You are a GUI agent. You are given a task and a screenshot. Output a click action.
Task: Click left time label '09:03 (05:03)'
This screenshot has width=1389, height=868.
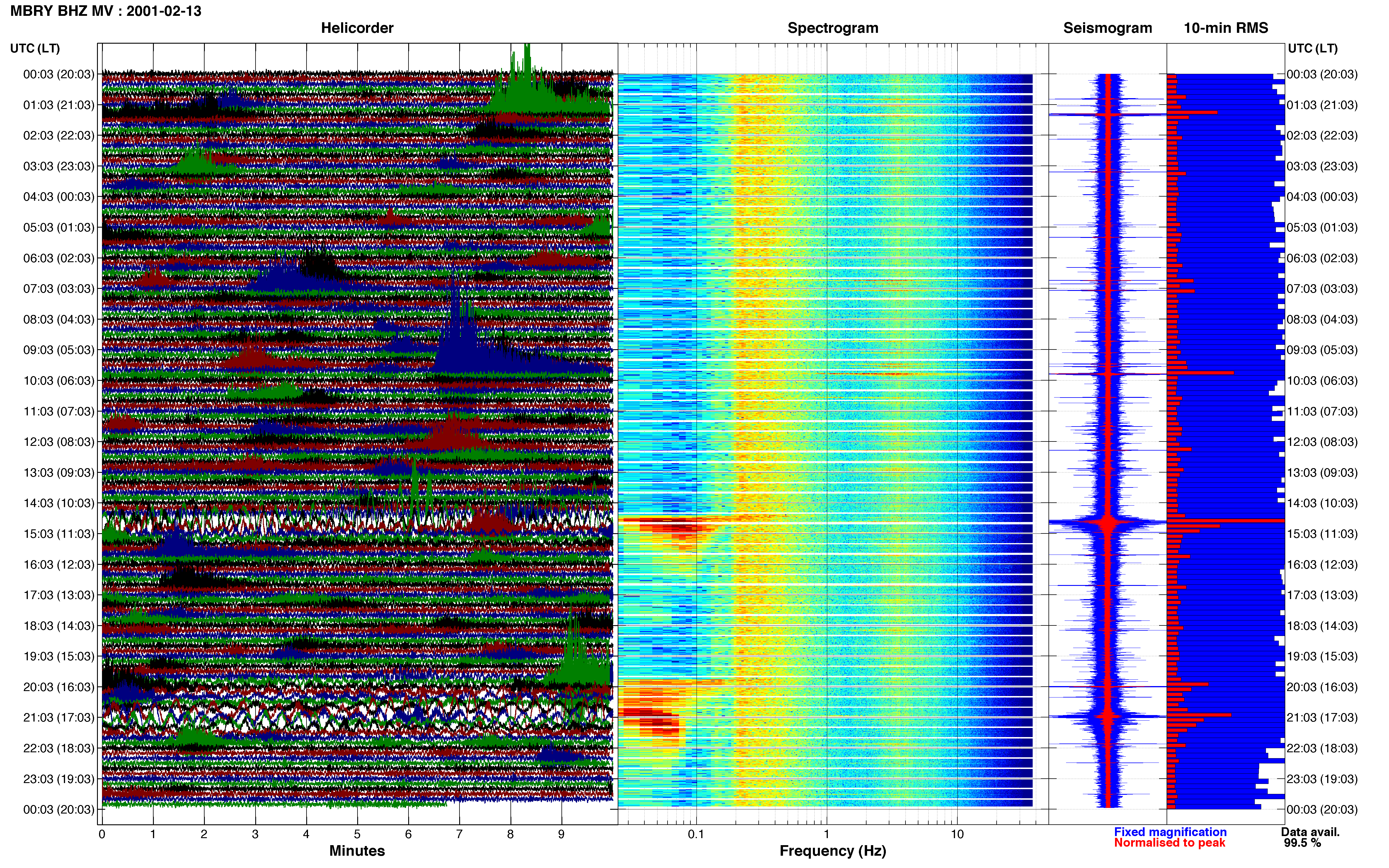tap(59, 349)
